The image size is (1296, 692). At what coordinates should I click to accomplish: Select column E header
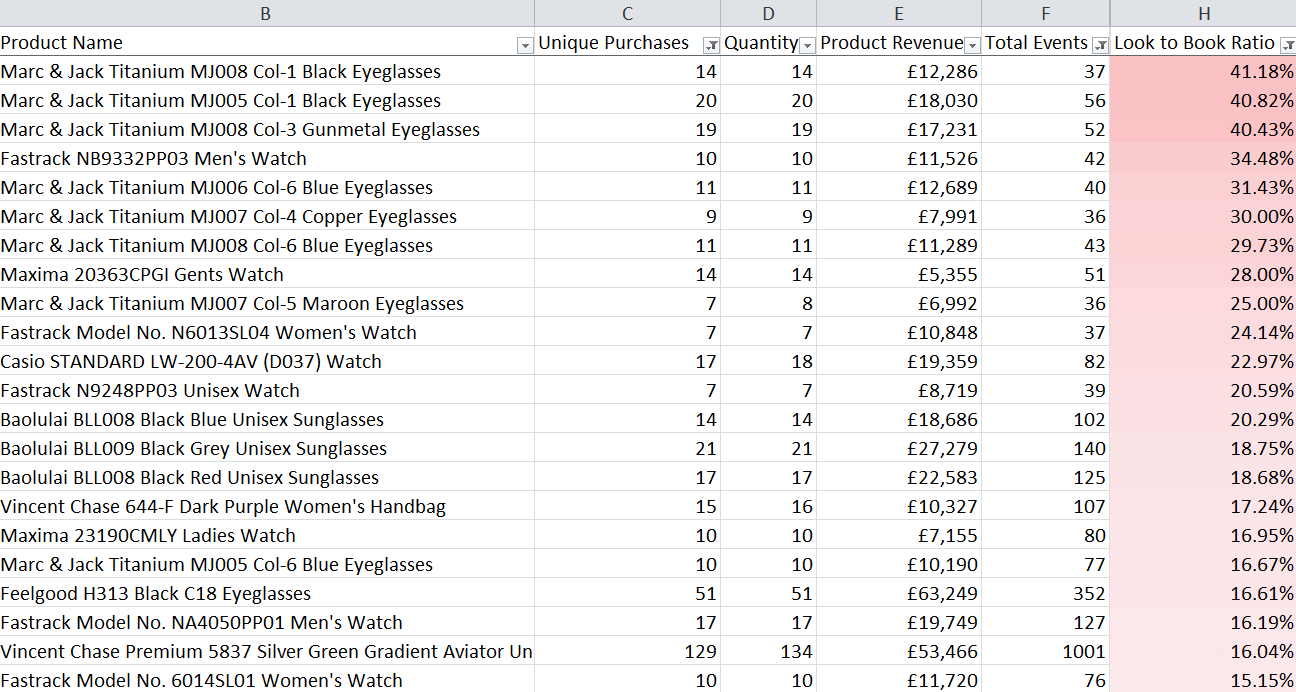pyautogui.click(x=899, y=13)
